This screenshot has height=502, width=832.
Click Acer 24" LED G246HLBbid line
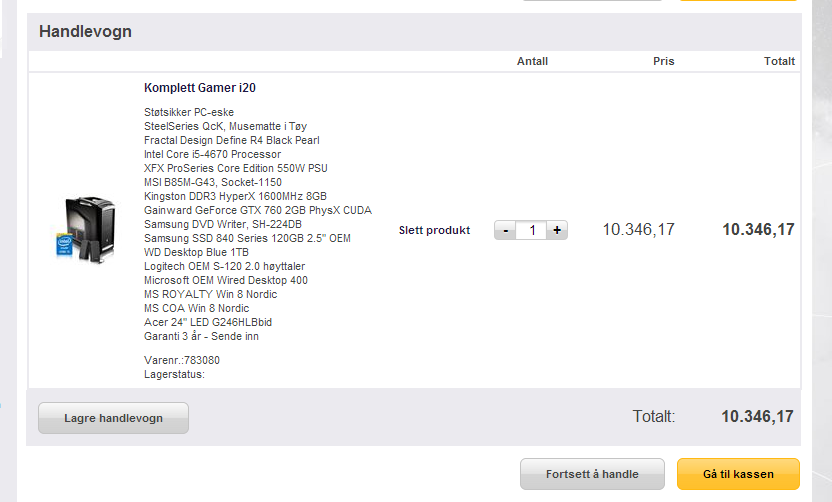point(208,322)
